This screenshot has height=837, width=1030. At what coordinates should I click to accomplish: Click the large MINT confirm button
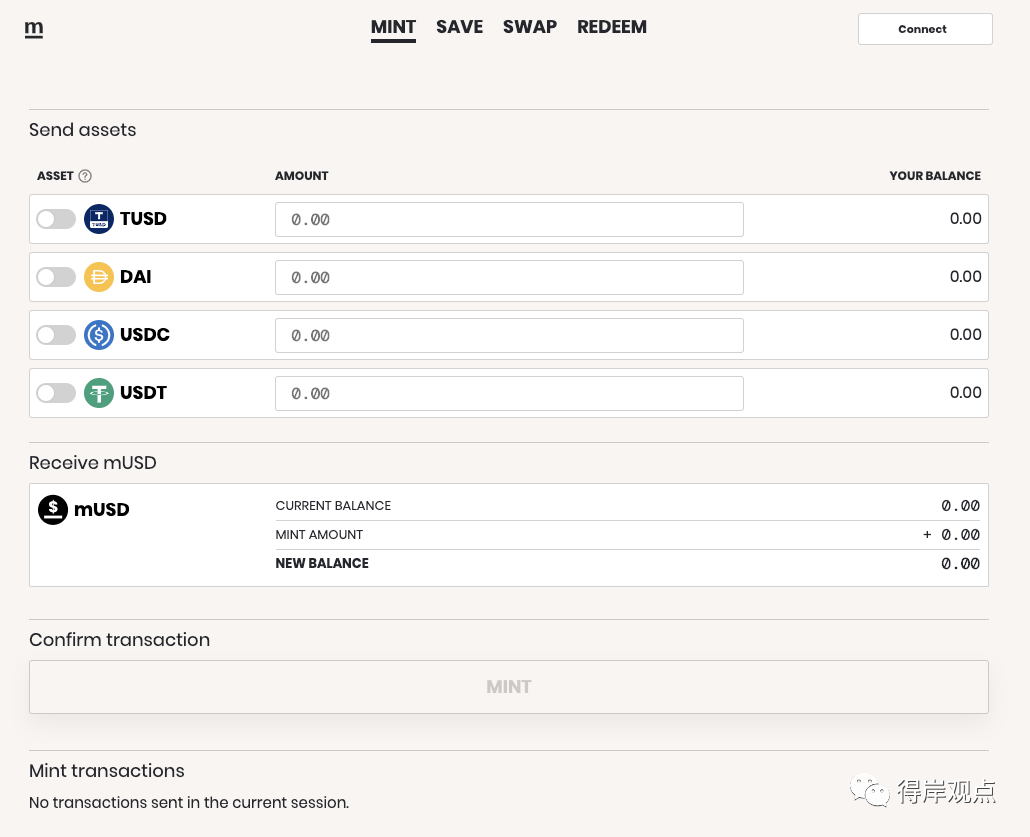pyautogui.click(x=508, y=687)
